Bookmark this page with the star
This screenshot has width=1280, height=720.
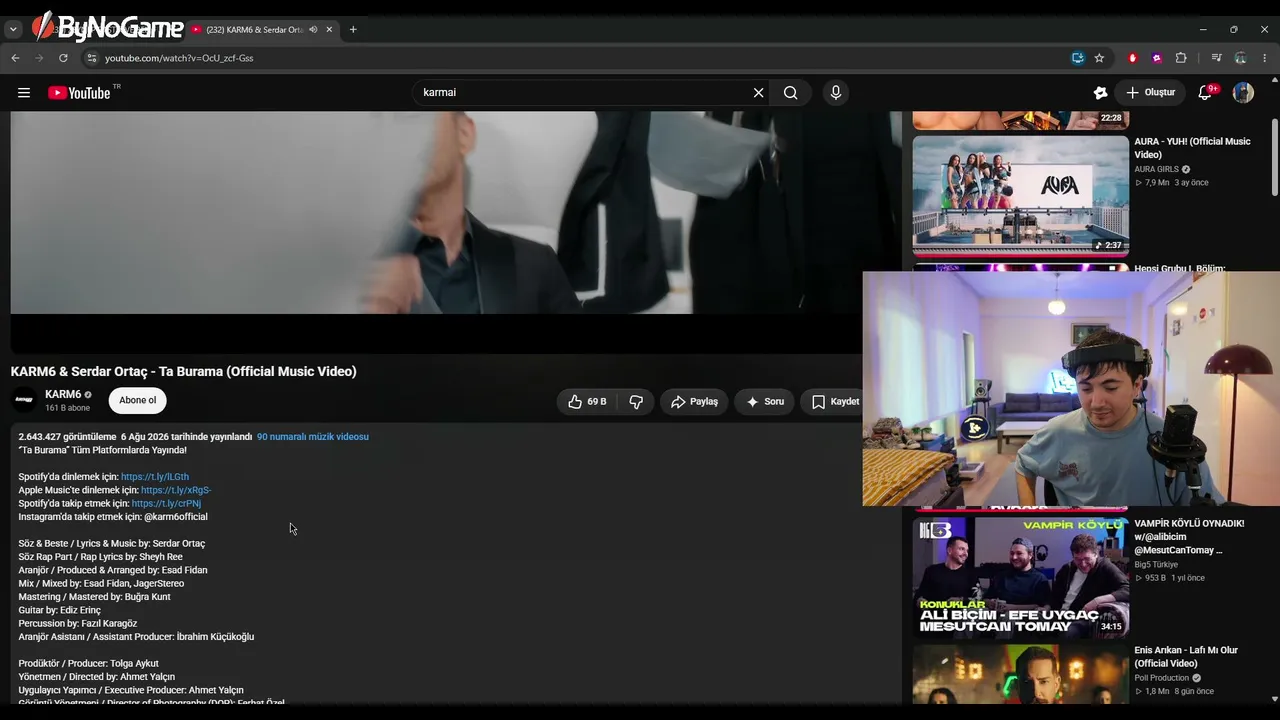(1099, 58)
